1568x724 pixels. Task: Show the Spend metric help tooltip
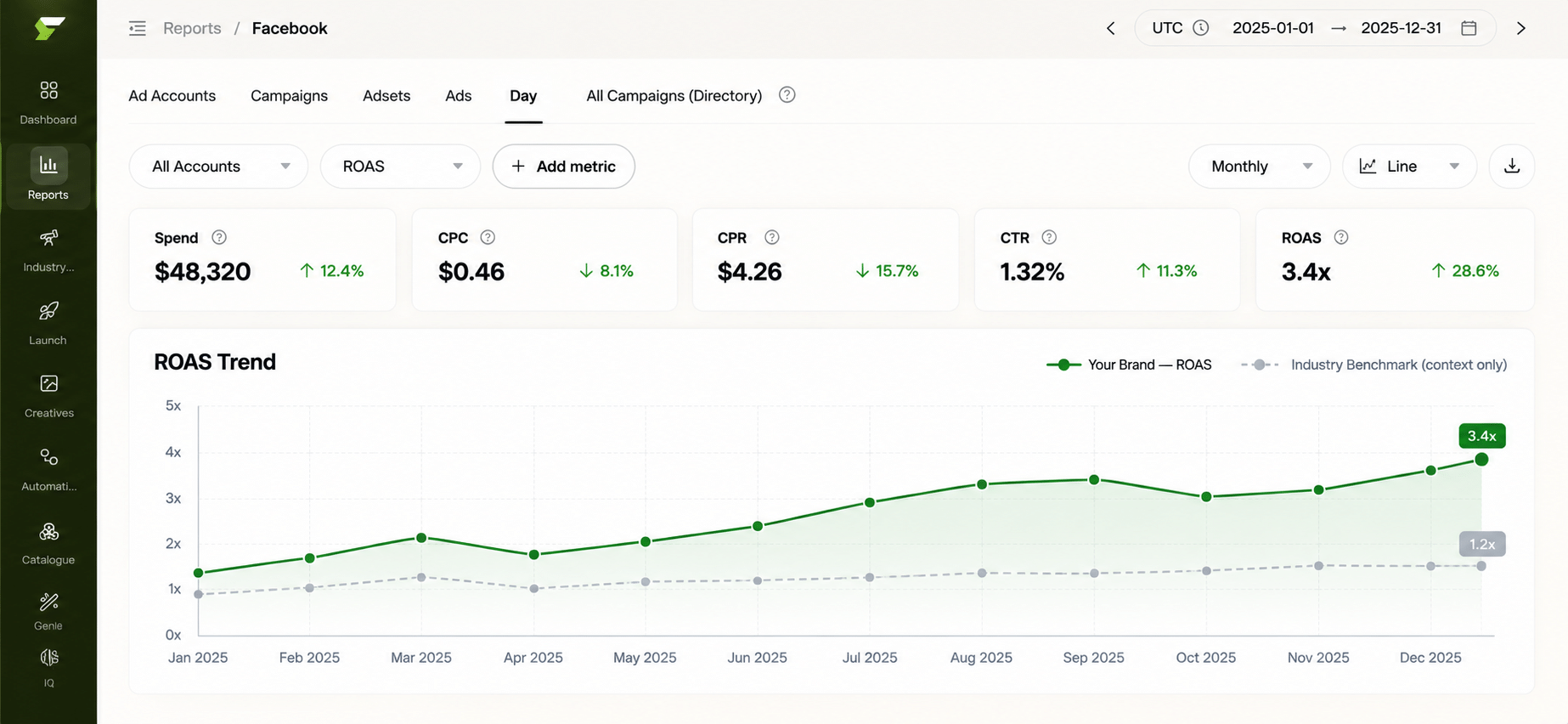219,238
